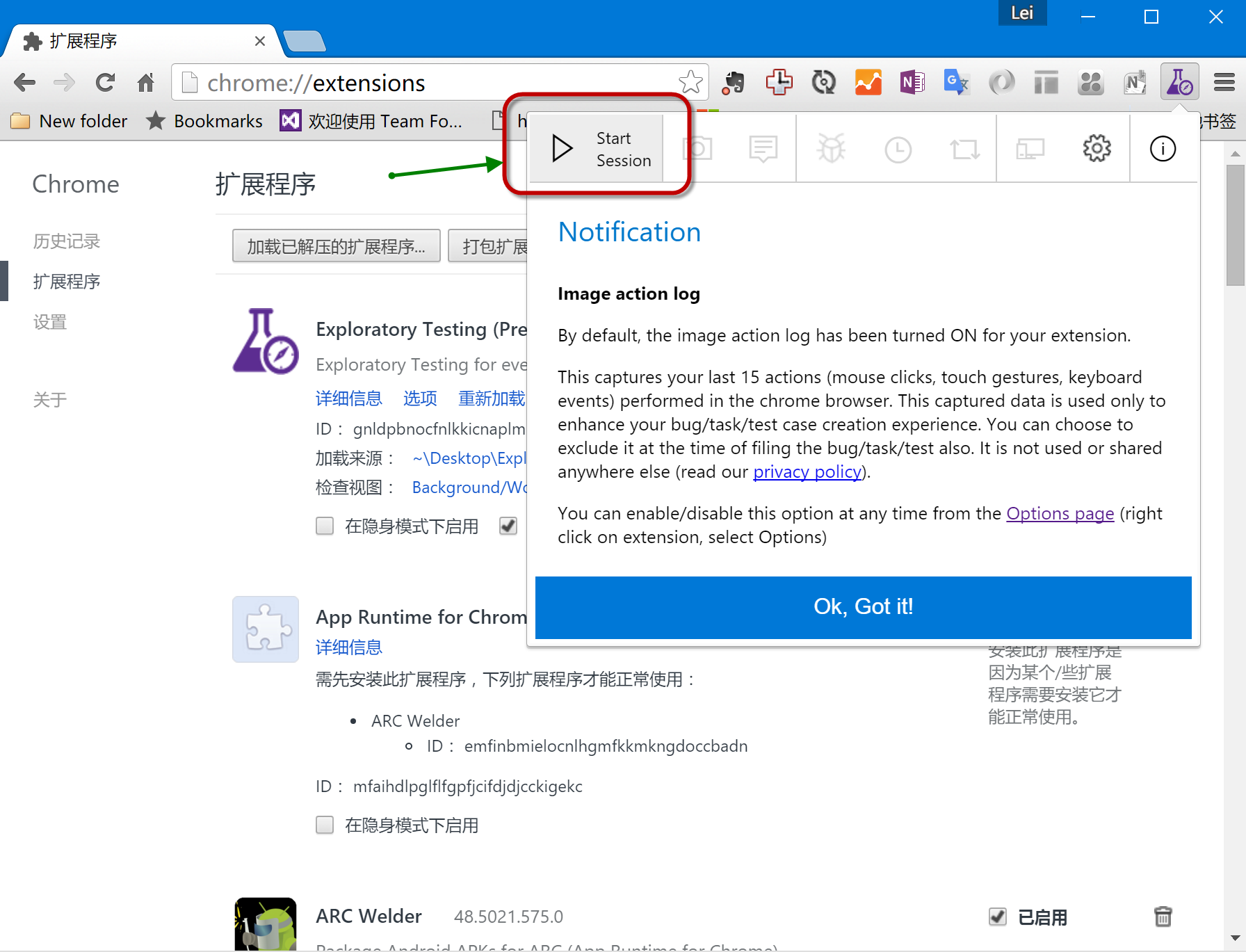This screenshot has height=952, width=1246.
Task: Toggle 已启用 checkbox for ARC Welder
Action: coord(998,917)
